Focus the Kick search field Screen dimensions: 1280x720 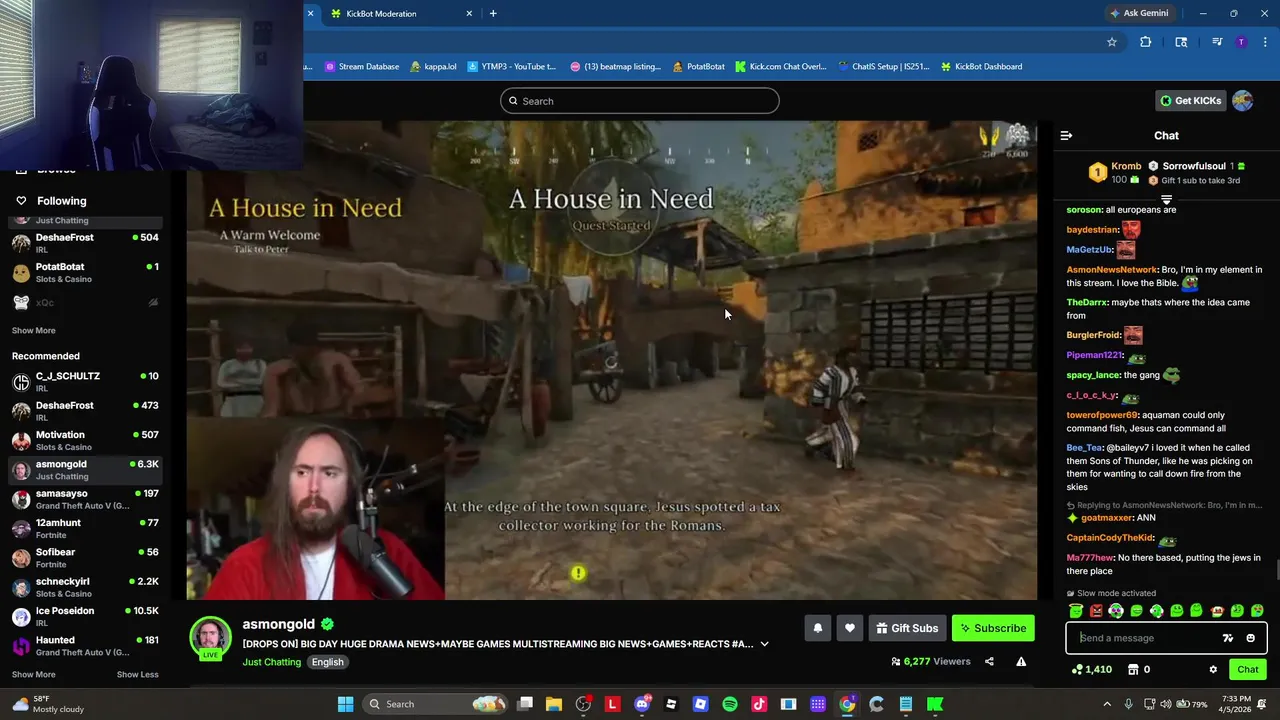(x=640, y=101)
